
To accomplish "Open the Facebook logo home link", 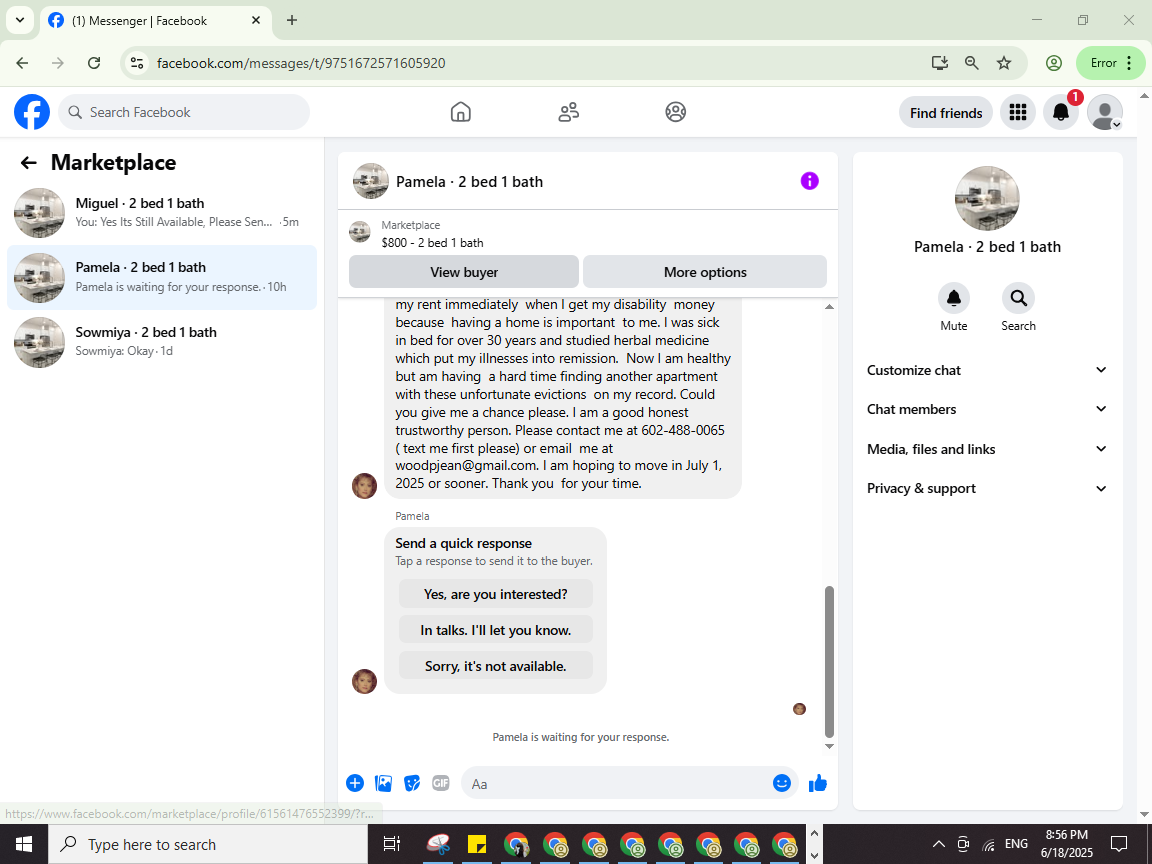I will (x=32, y=112).
